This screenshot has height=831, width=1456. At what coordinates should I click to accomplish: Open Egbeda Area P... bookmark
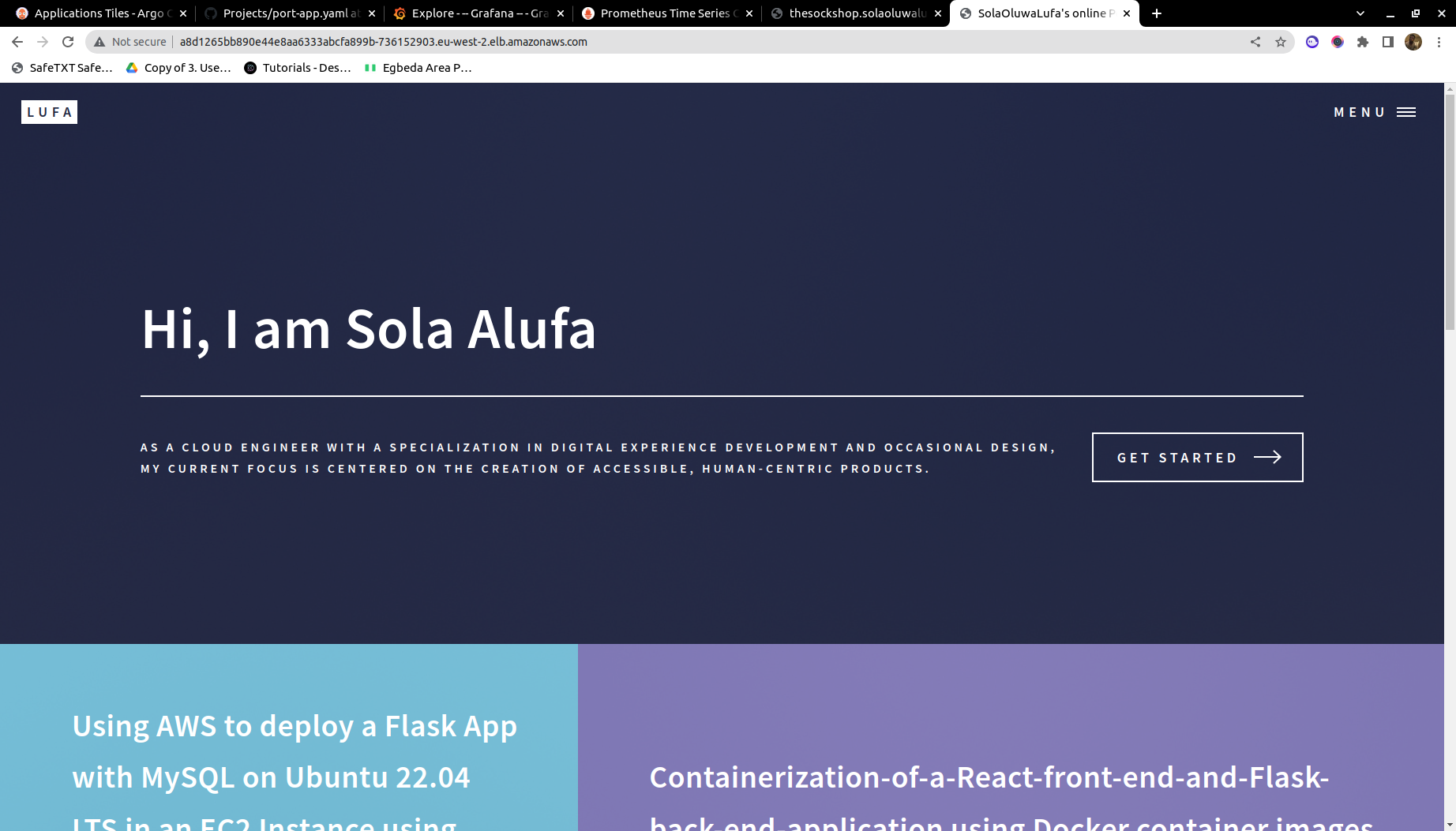418,68
